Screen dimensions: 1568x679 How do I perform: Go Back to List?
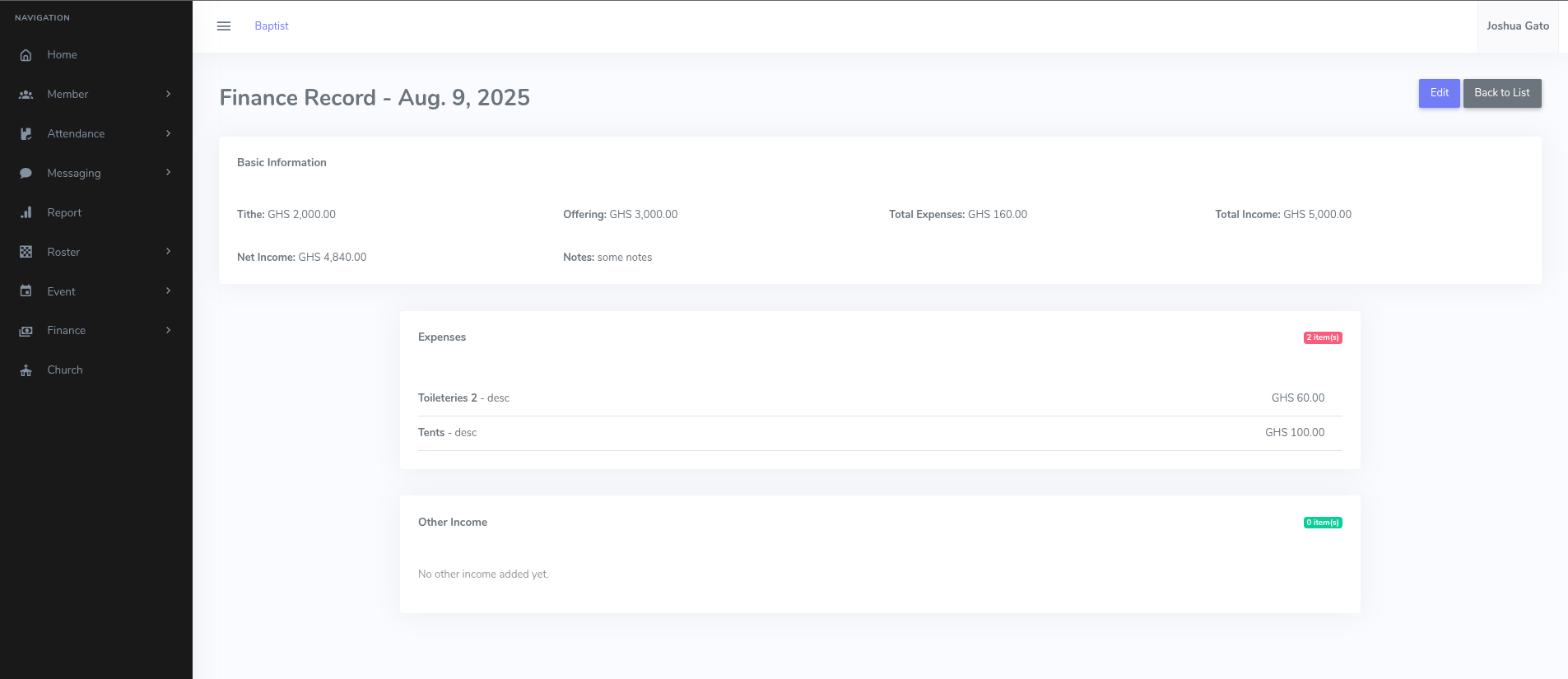(x=1501, y=93)
